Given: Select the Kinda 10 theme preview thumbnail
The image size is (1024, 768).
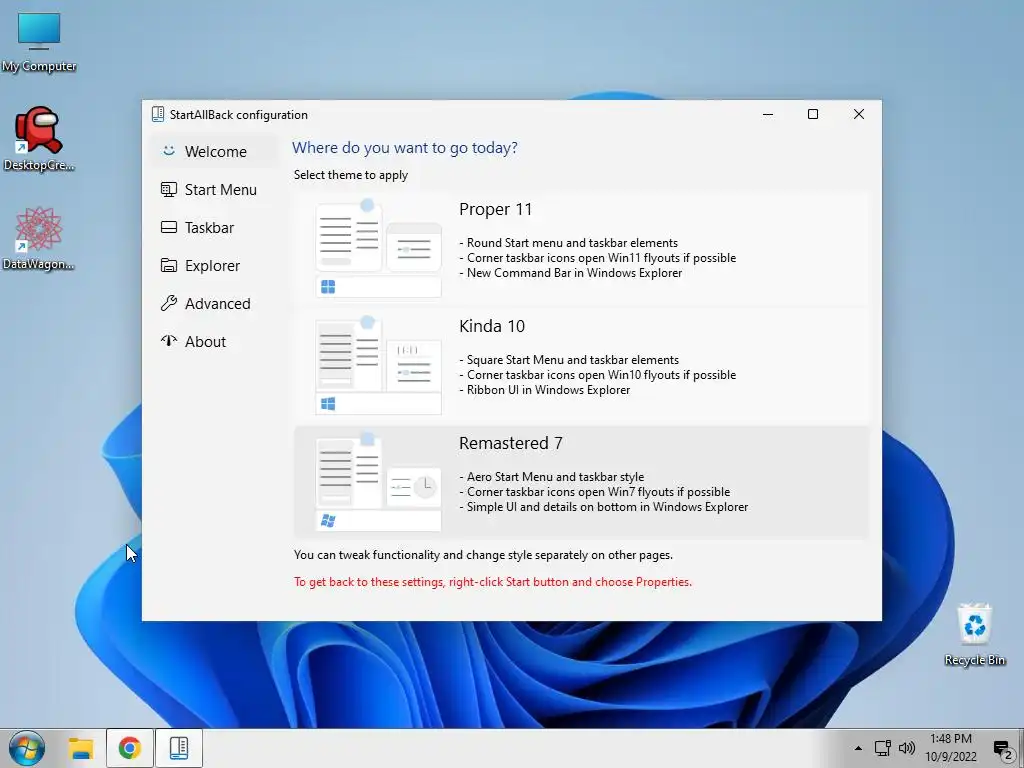Looking at the screenshot, I should 378,365.
